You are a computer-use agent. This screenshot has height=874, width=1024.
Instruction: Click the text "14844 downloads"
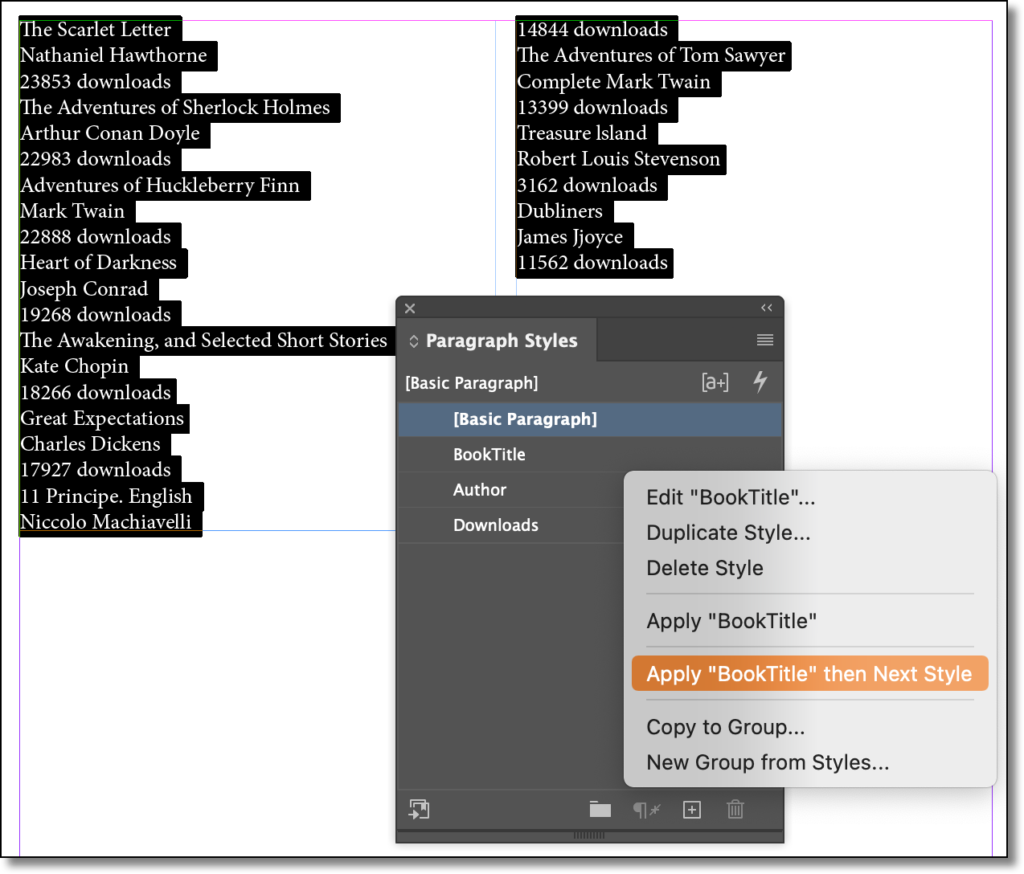592,29
